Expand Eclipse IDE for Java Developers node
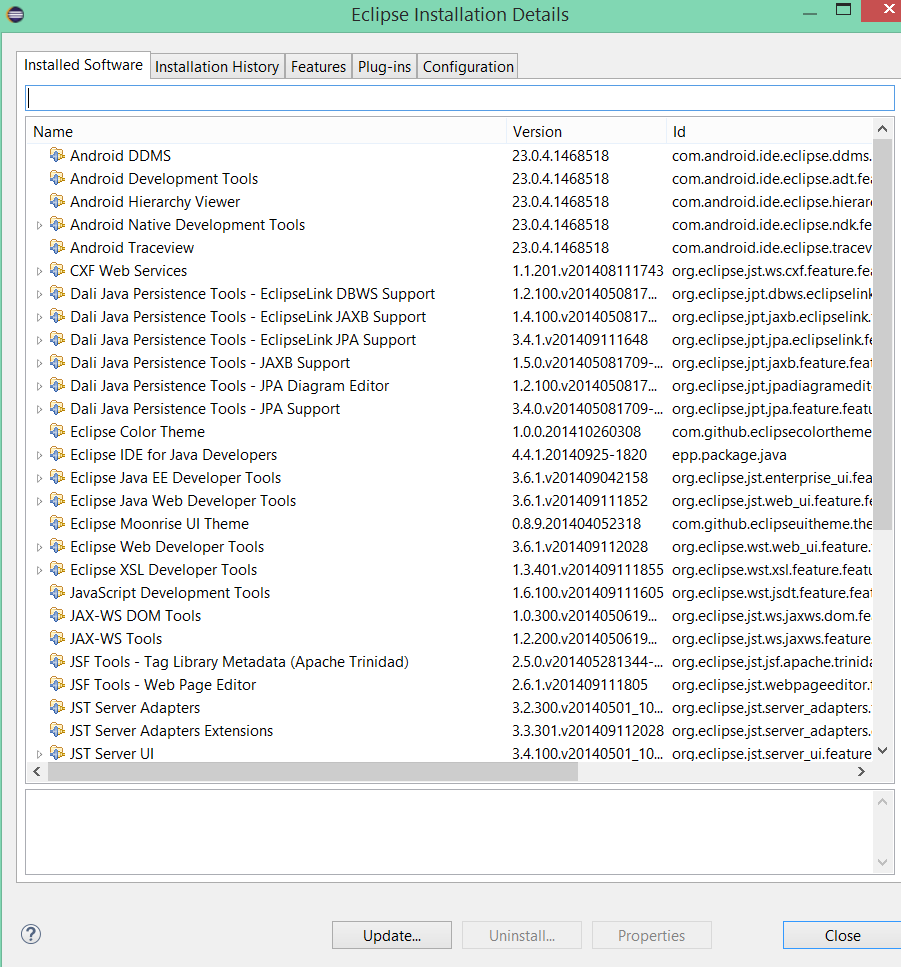Screen dimensions: 901x967 pyautogui.click(x=39, y=456)
